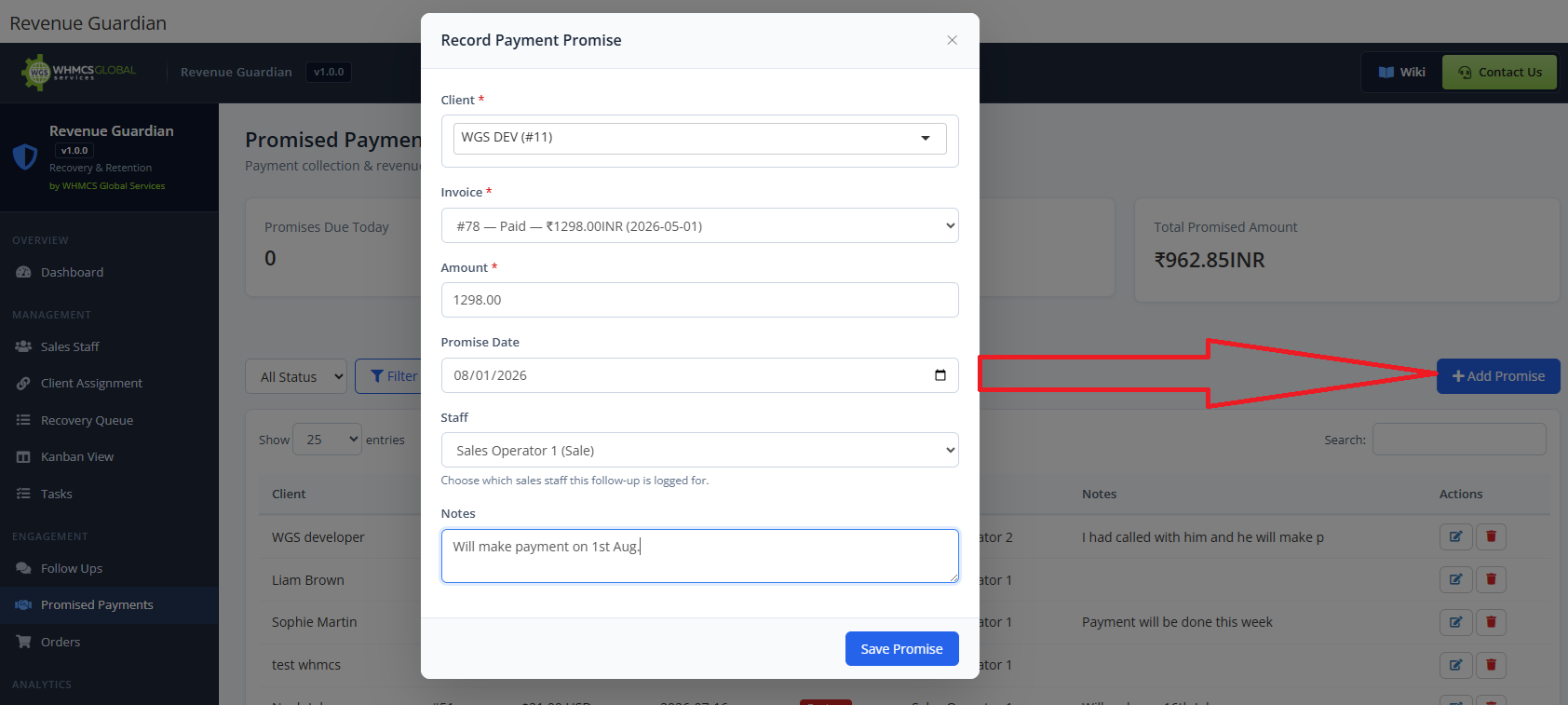Click the Kanban View columns icon
Screen dimensions: 1568x705
click(x=23, y=456)
